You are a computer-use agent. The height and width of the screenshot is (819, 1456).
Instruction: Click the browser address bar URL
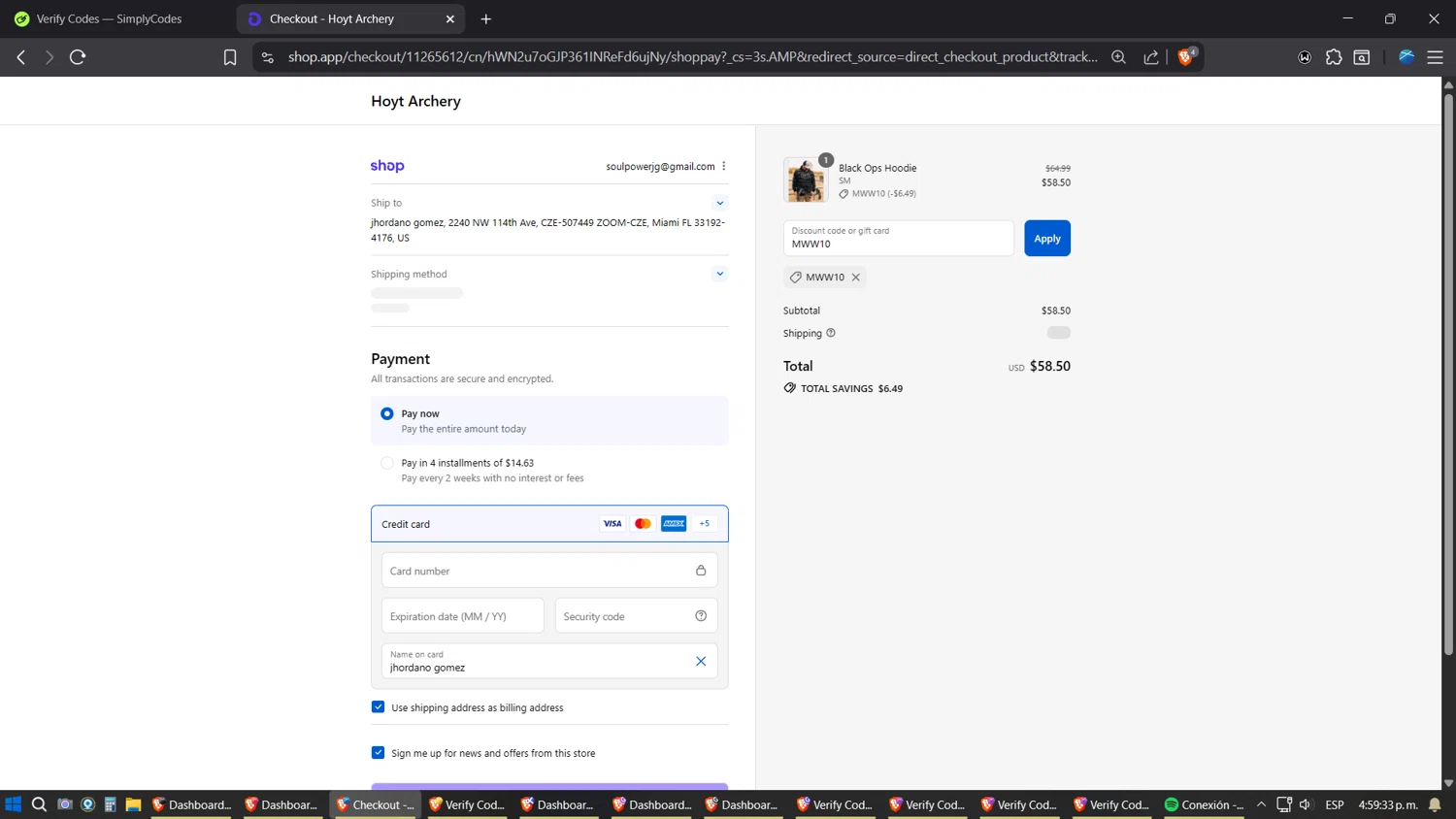pyautogui.click(x=693, y=57)
